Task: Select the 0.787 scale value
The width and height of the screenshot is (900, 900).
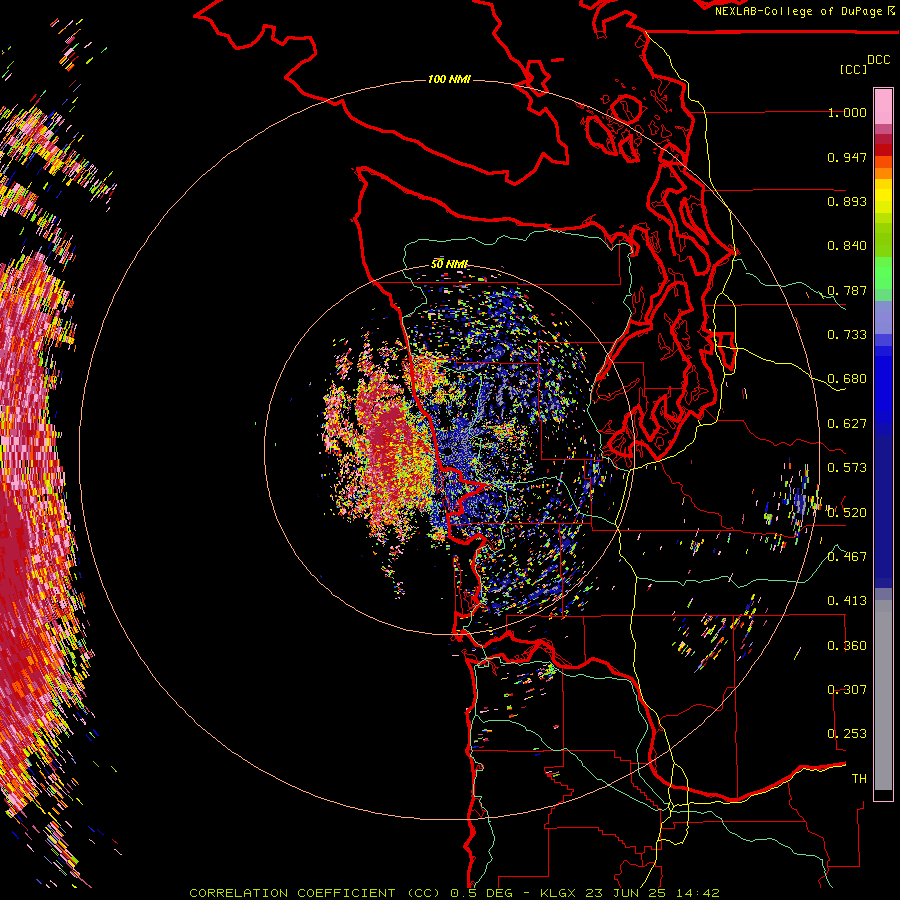Action: point(847,290)
